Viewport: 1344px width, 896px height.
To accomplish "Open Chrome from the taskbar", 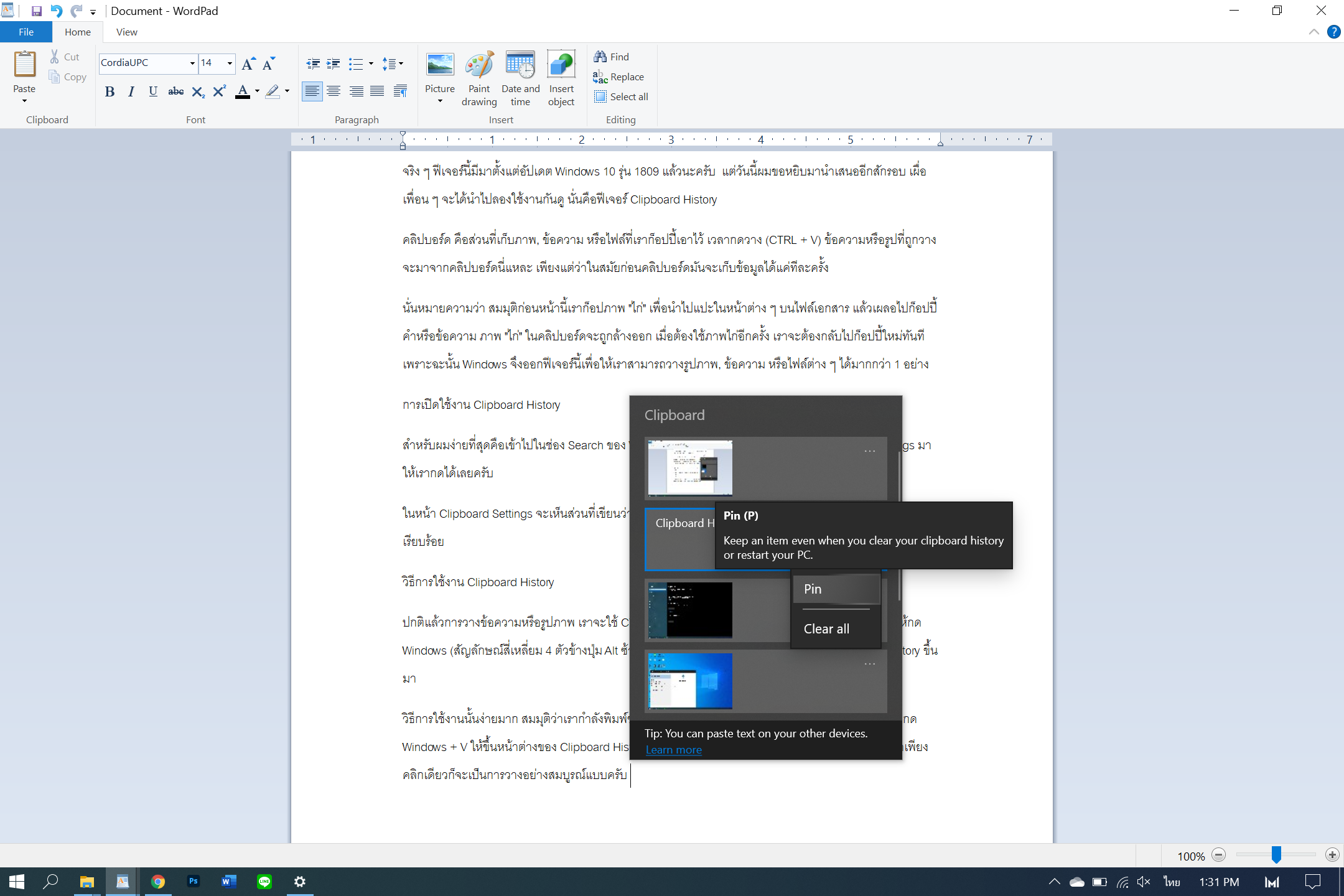I will tap(158, 881).
